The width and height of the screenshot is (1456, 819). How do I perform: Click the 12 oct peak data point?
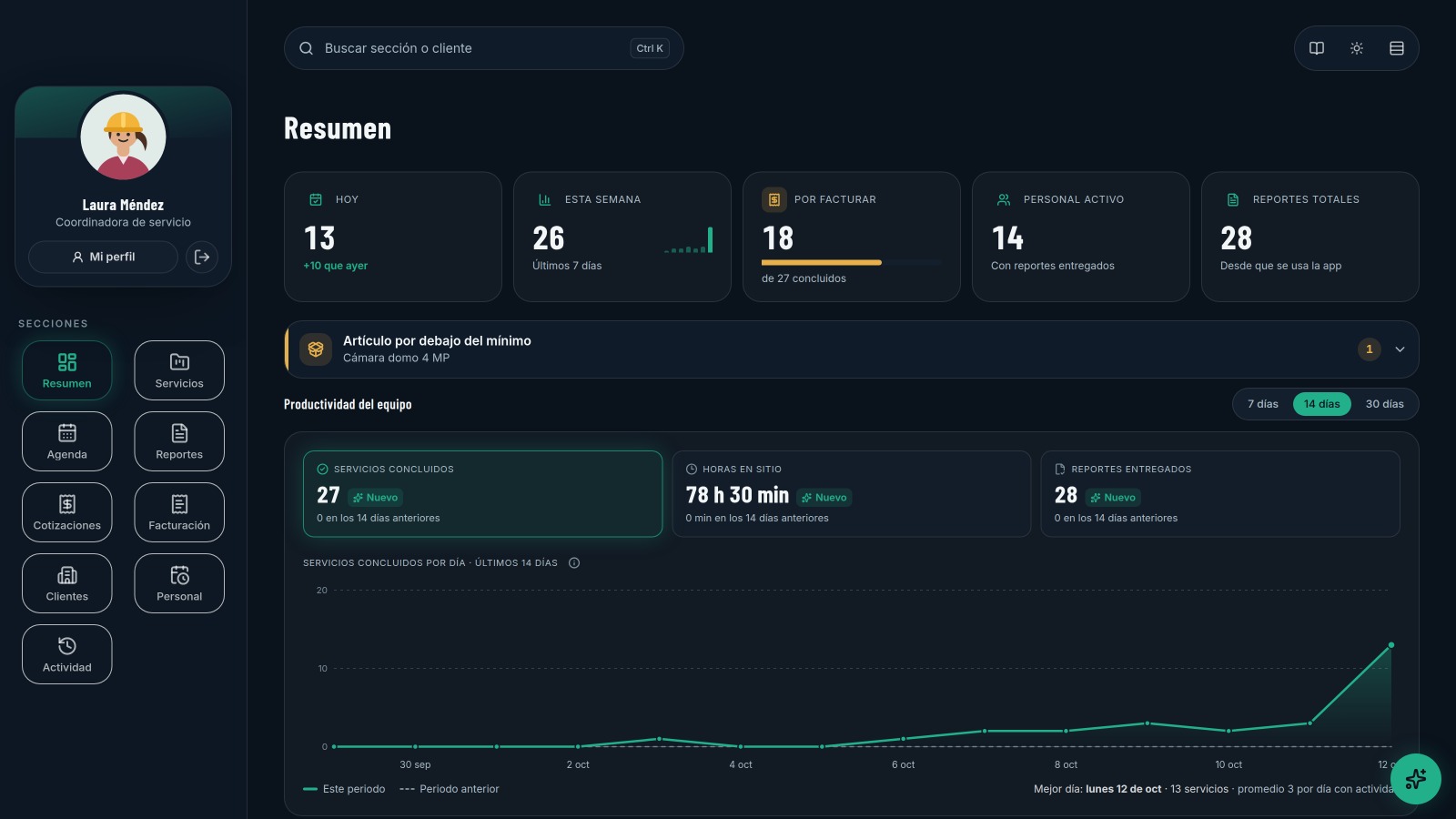point(1391,645)
